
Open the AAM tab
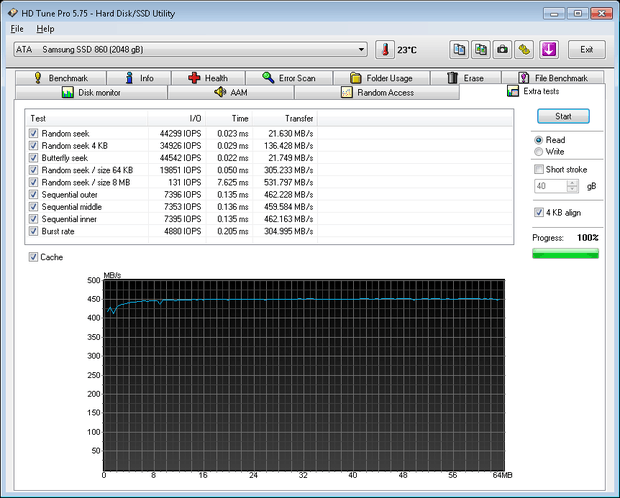click(x=231, y=93)
